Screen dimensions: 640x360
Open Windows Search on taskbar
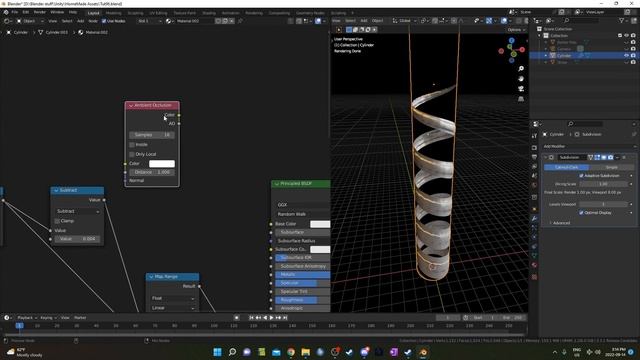(x=232, y=352)
